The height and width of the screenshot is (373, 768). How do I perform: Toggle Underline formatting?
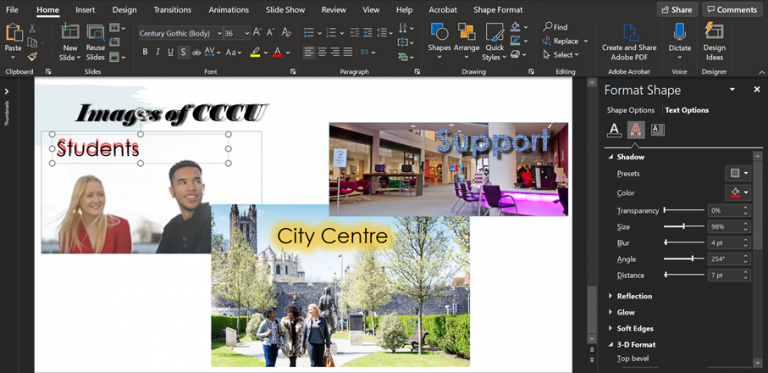(170, 52)
